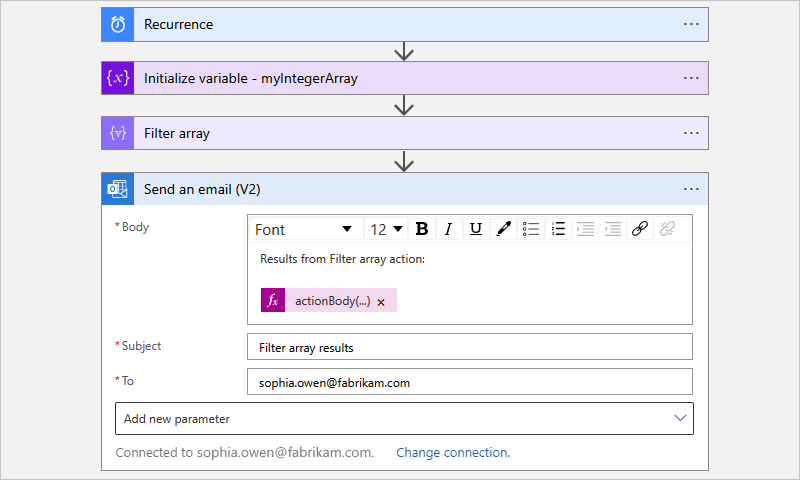Open the Font dropdown
The width and height of the screenshot is (800, 480).
click(x=304, y=229)
